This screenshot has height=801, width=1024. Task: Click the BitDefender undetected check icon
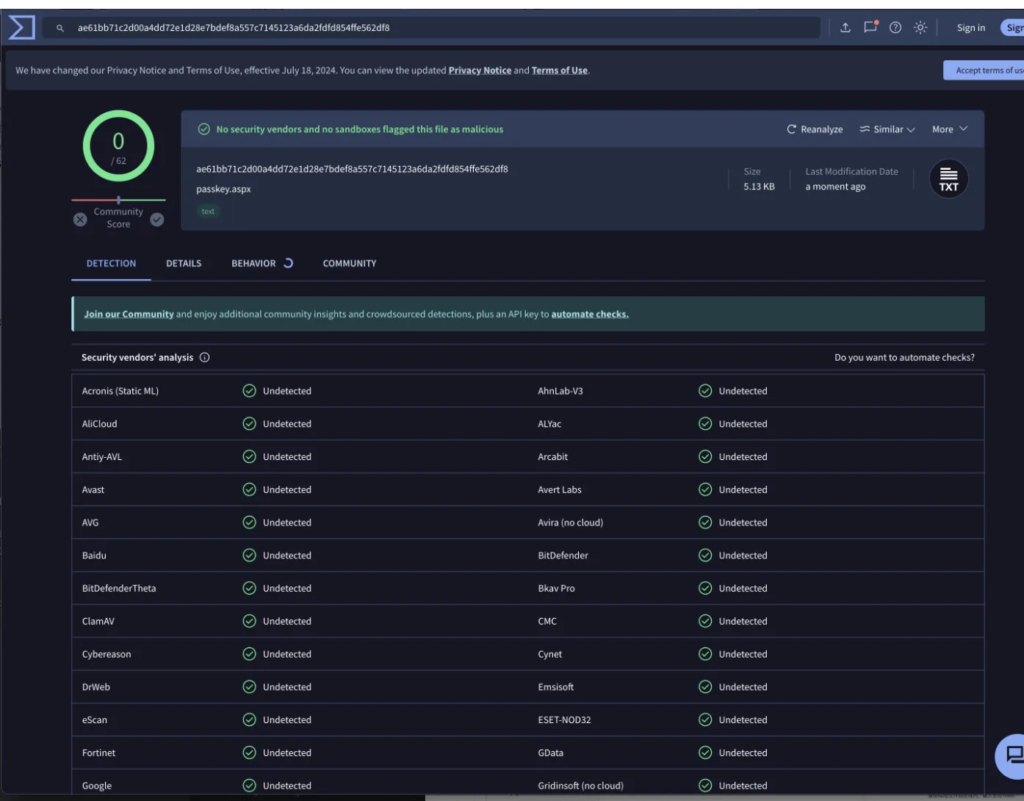[x=705, y=555]
